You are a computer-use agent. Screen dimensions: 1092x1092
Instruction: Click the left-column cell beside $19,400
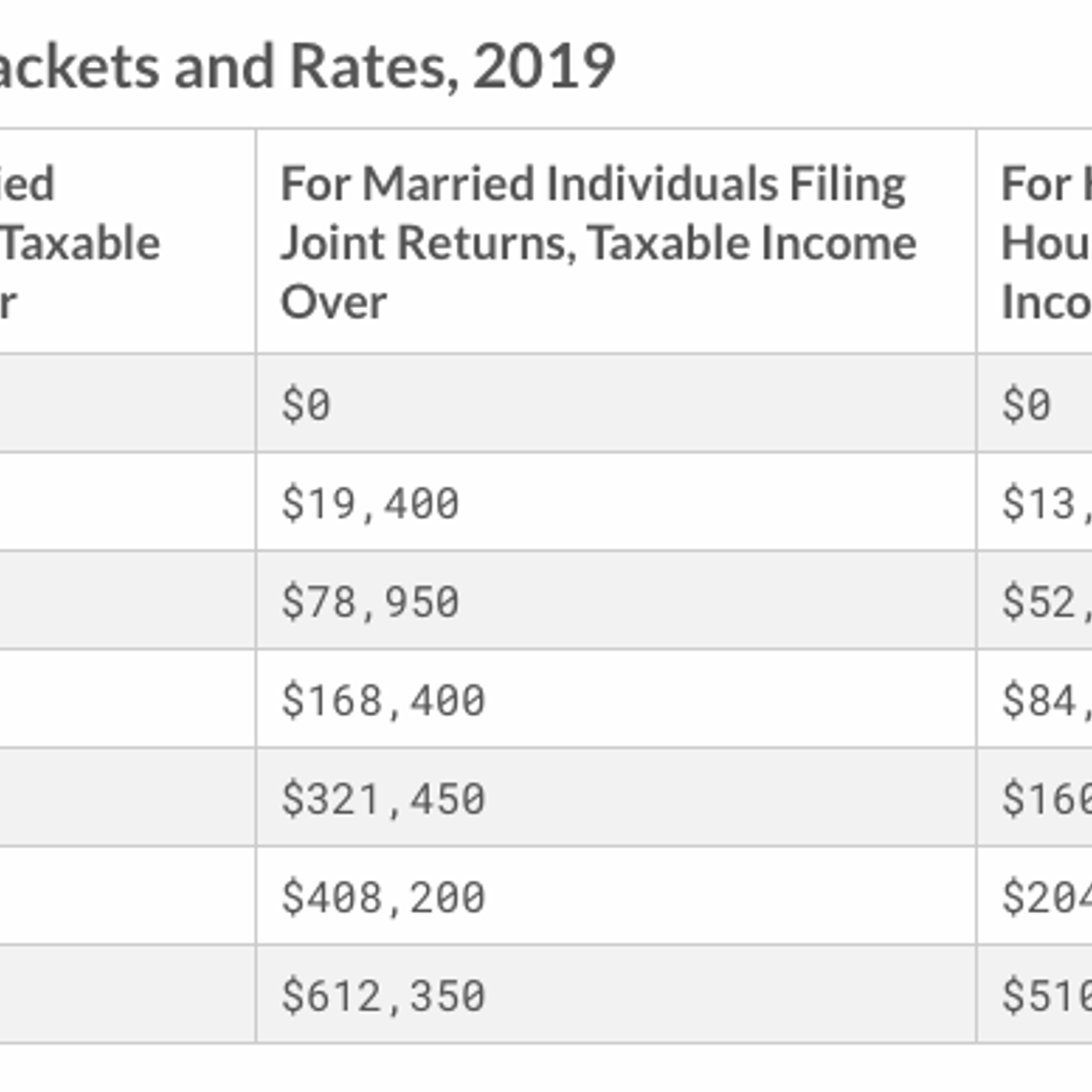(125, 503)
